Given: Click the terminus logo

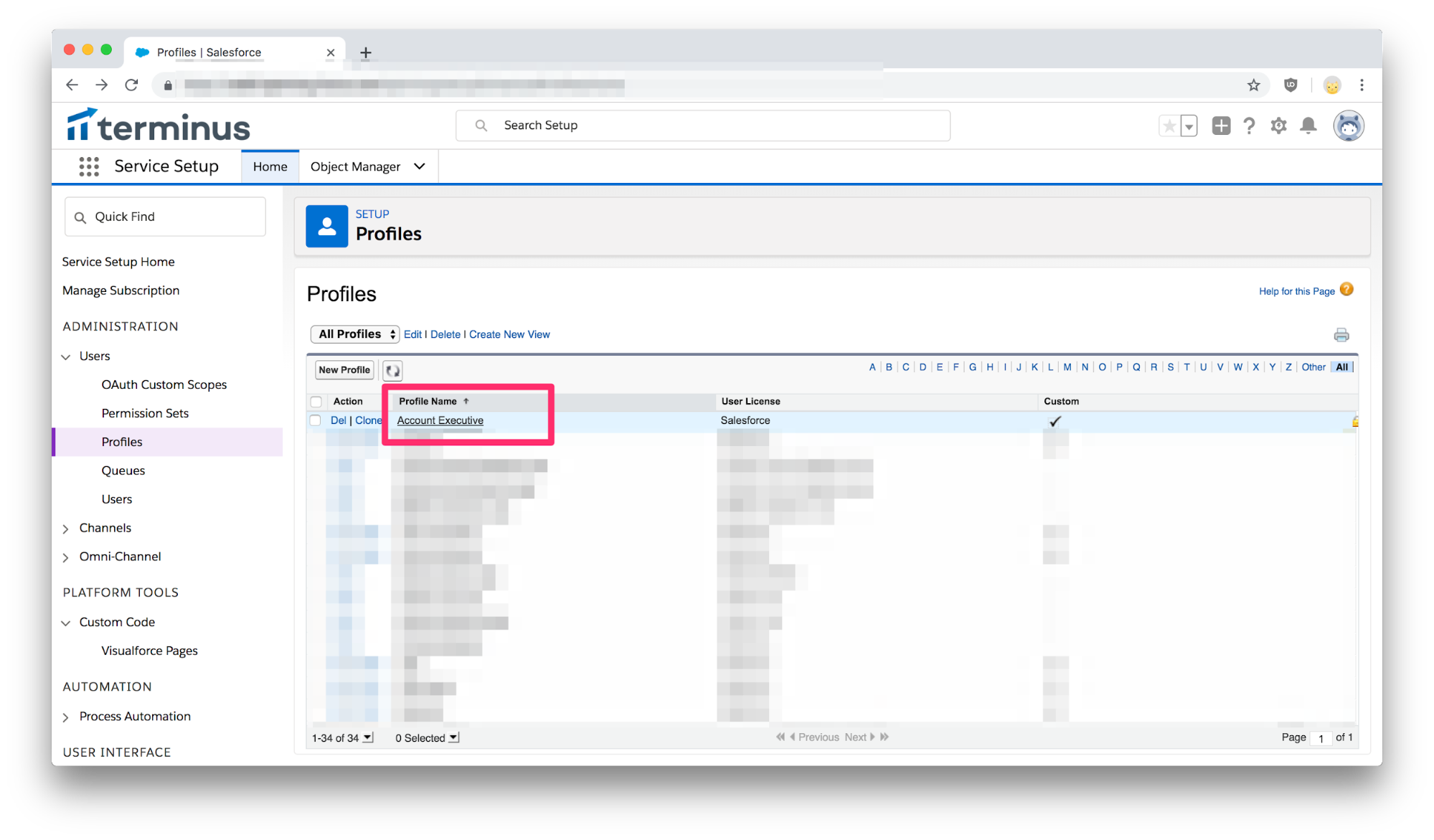Looking at the screenshot, I should tap(159, 126).
